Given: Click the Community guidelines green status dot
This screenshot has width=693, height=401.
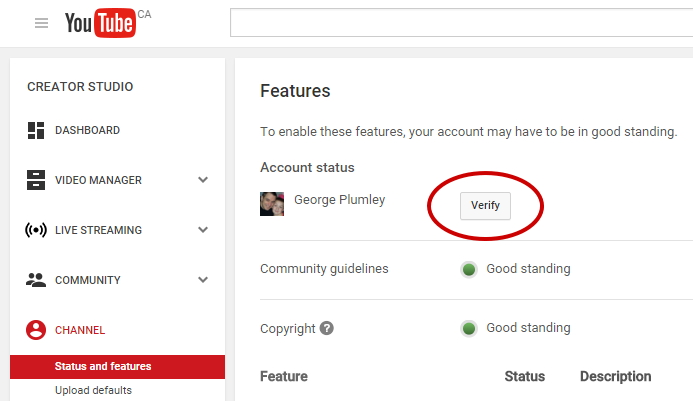Looking at the screenshot, I should click(469, 269).
